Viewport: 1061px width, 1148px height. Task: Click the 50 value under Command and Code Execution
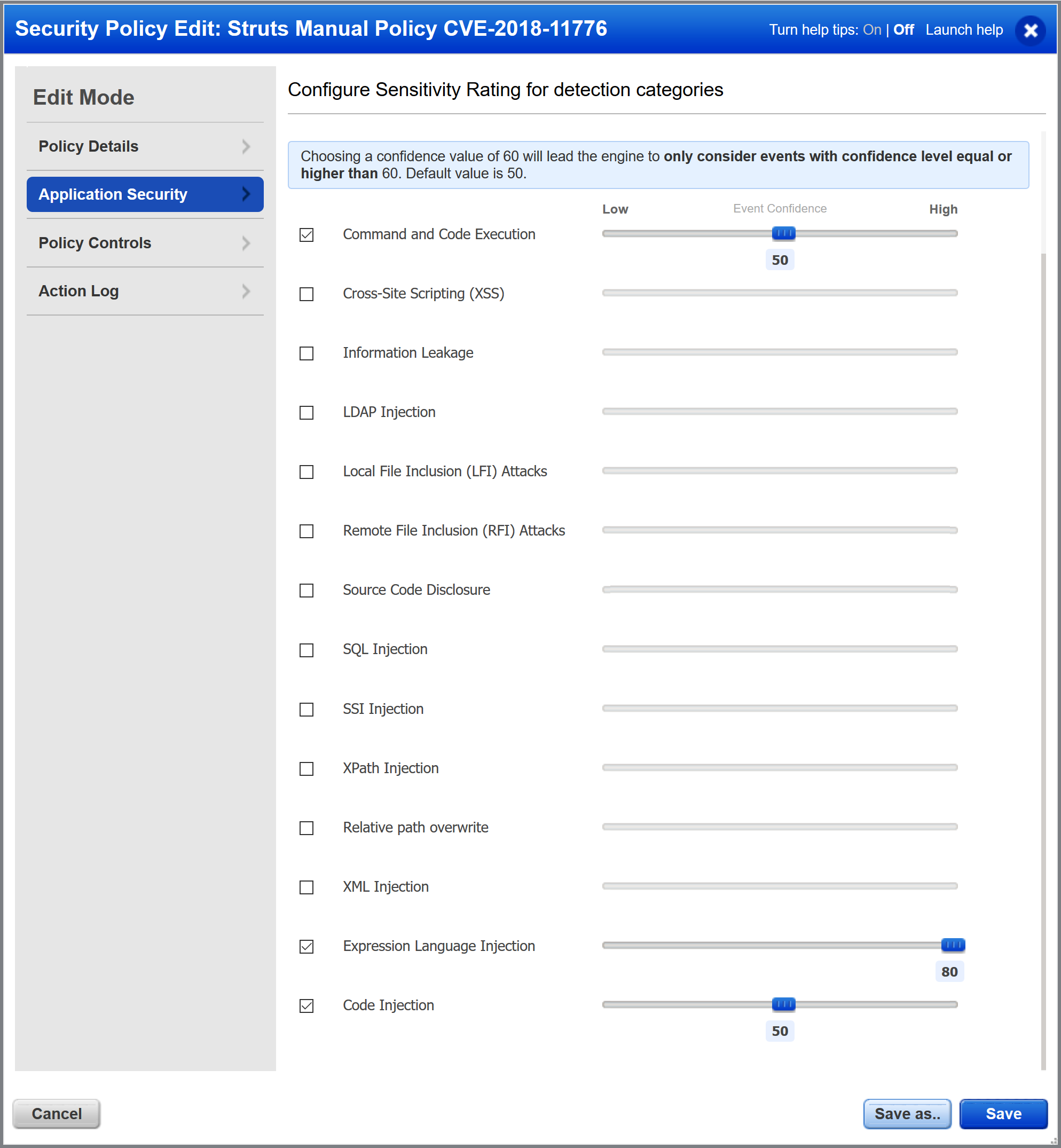click(x=780, y=260)
